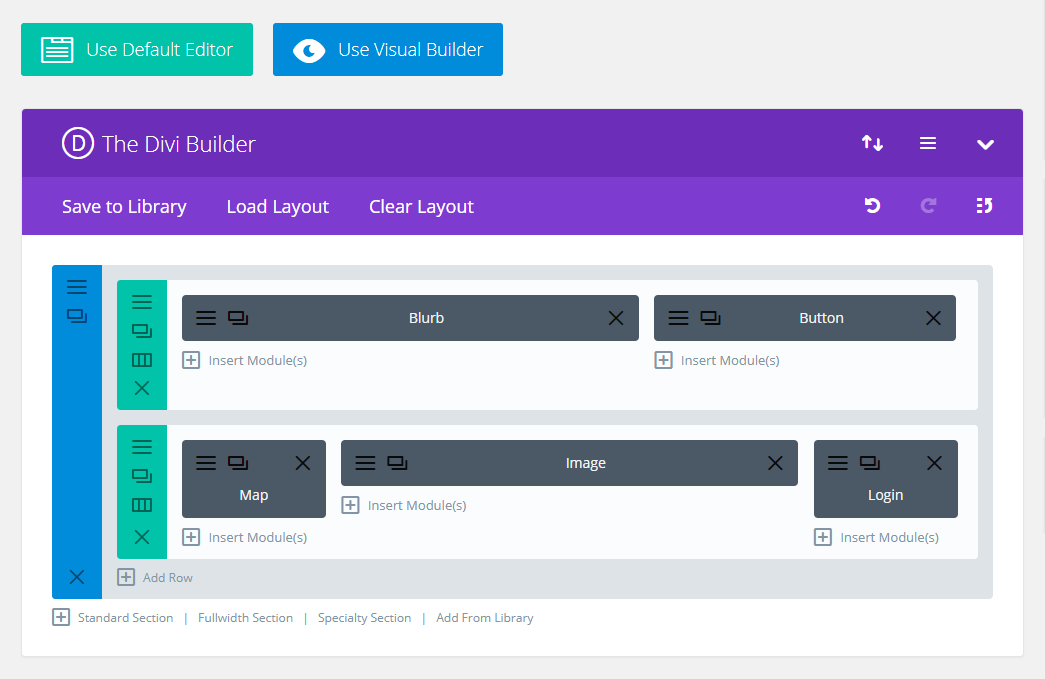The image size is (1045, 679).
Task: Add section From Library
Action: [x=485, y=618]
